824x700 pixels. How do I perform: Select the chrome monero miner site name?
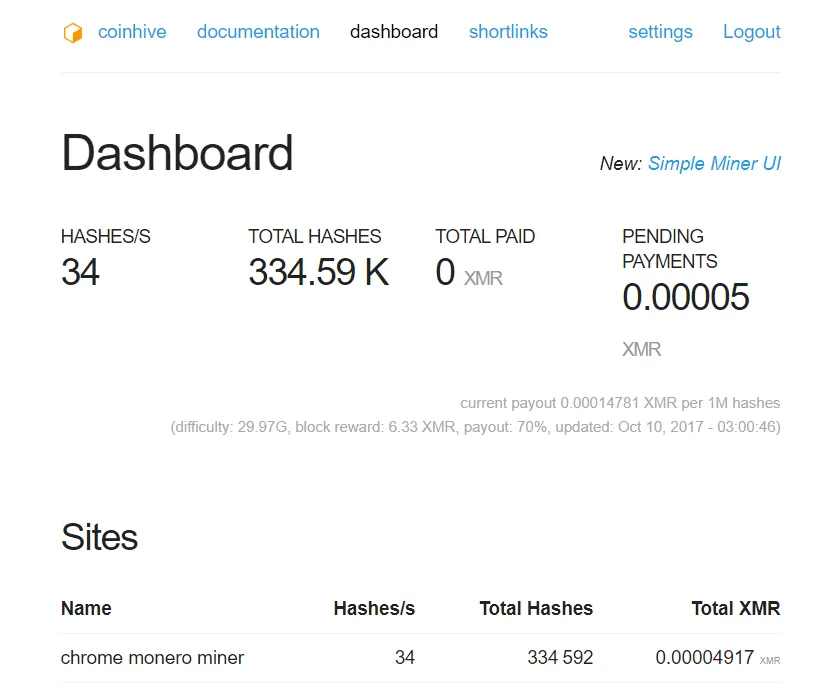point(152,657)
